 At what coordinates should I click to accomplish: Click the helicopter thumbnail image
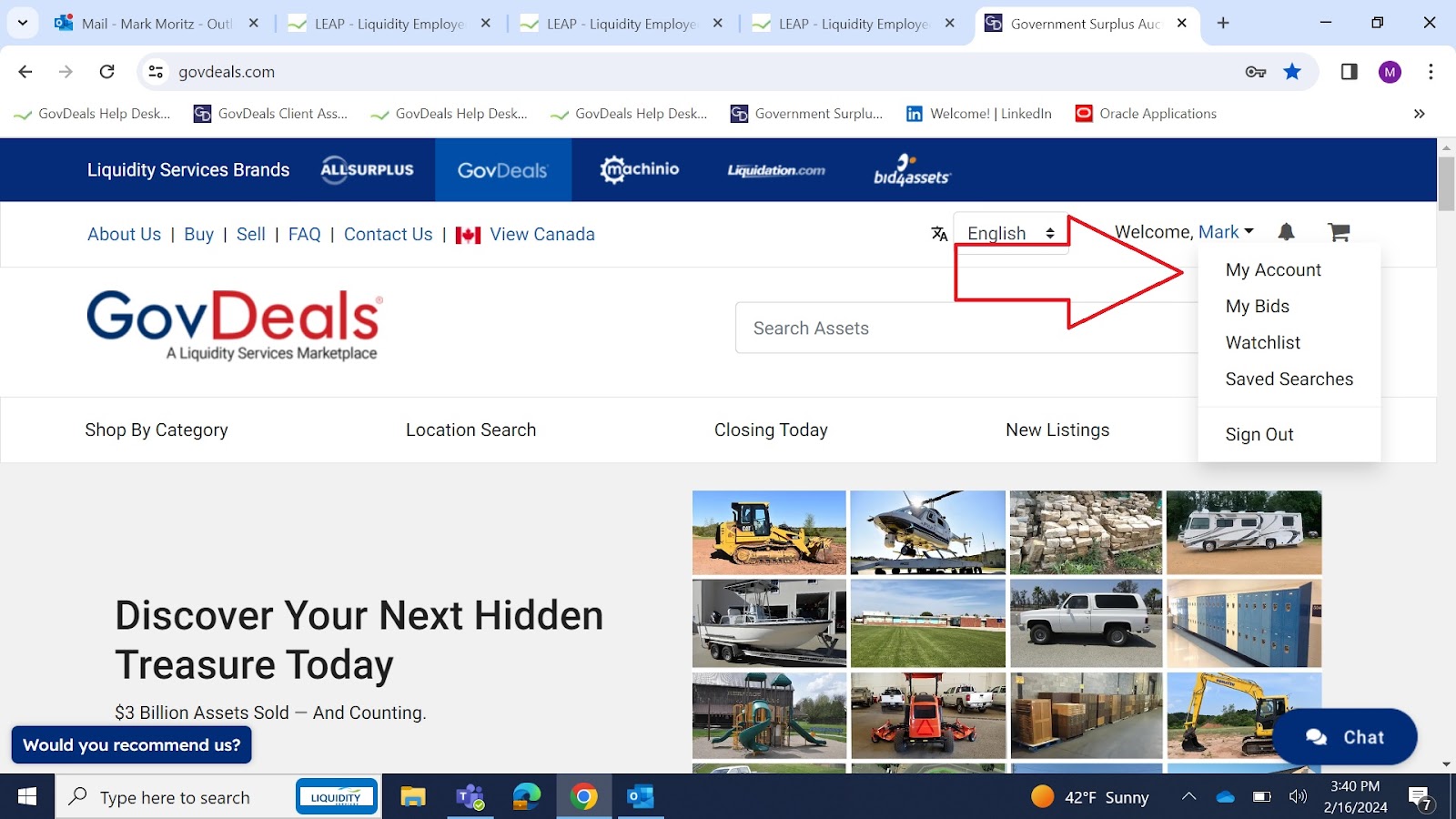pos(927,532)
